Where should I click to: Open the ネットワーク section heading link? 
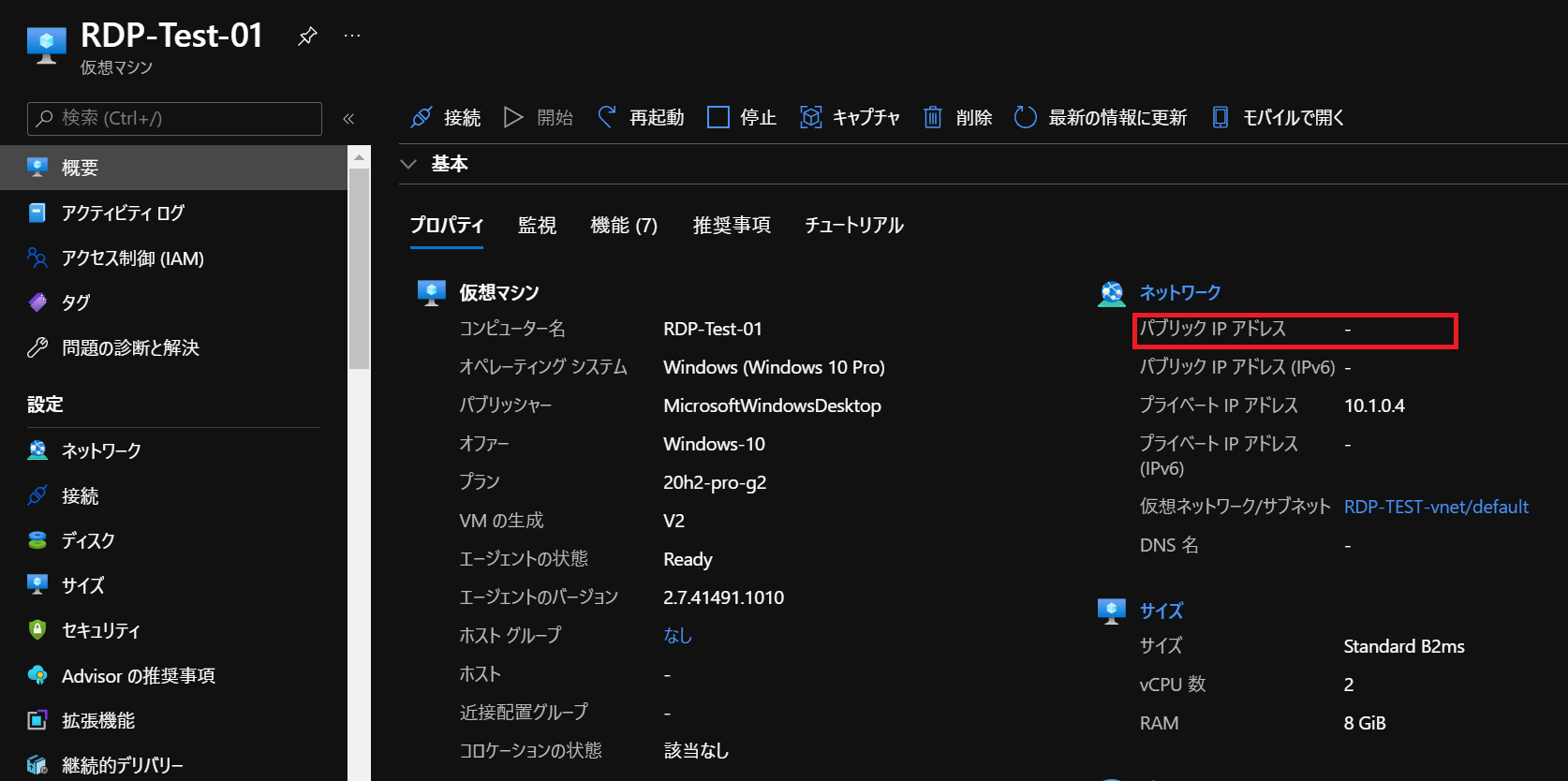[x=1180, y=293]
